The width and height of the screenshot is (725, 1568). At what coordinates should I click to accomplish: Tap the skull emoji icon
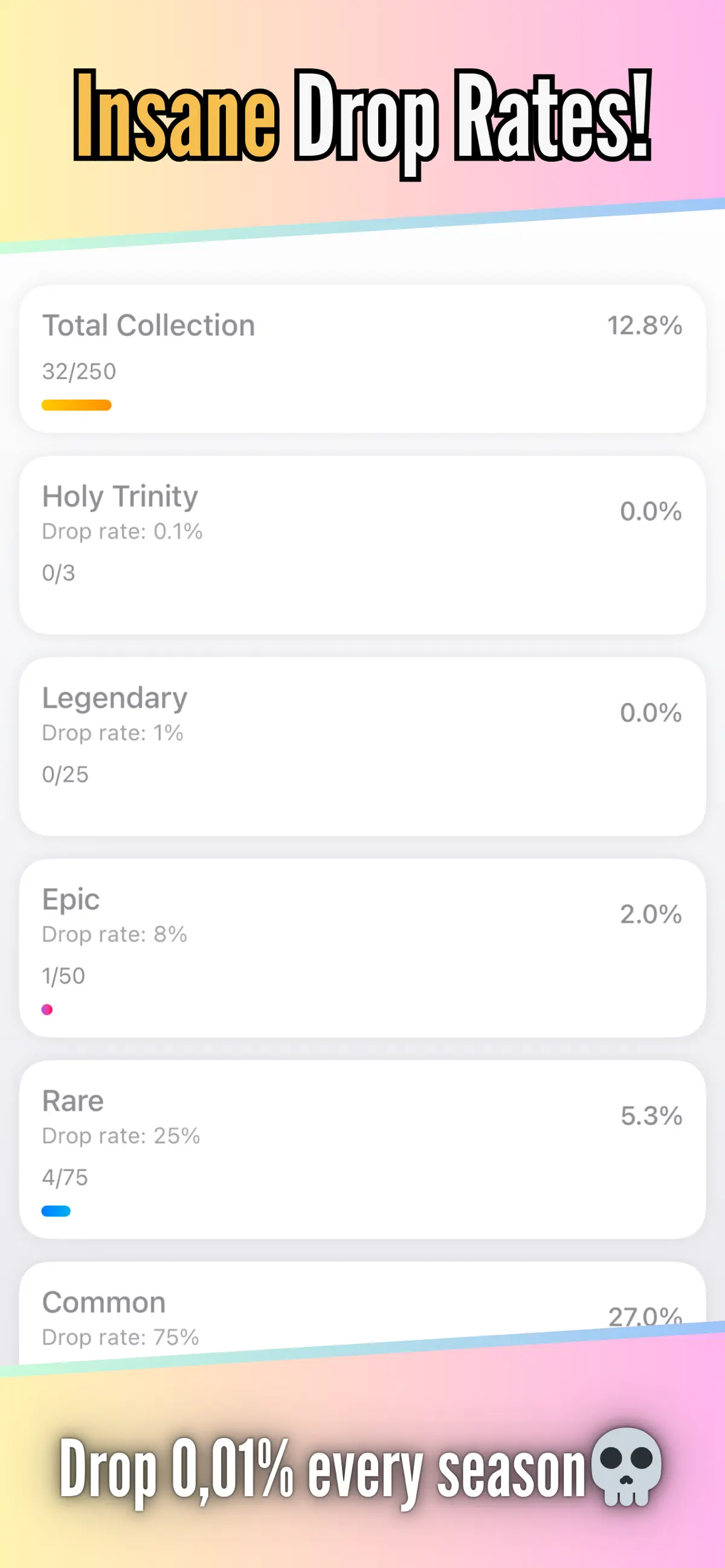click(627, 1467)
